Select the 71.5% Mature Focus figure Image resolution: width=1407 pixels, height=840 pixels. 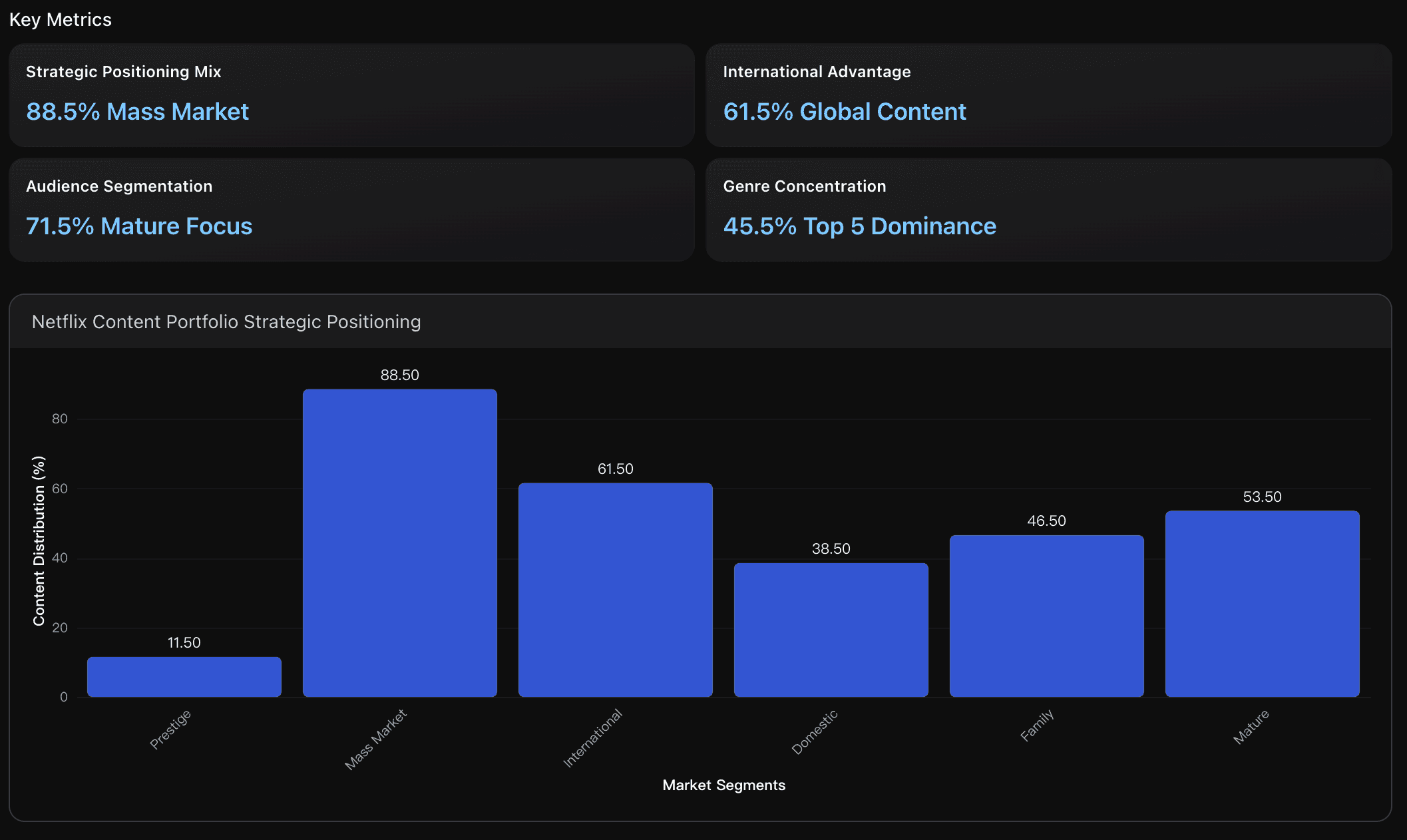pos(139,226)
